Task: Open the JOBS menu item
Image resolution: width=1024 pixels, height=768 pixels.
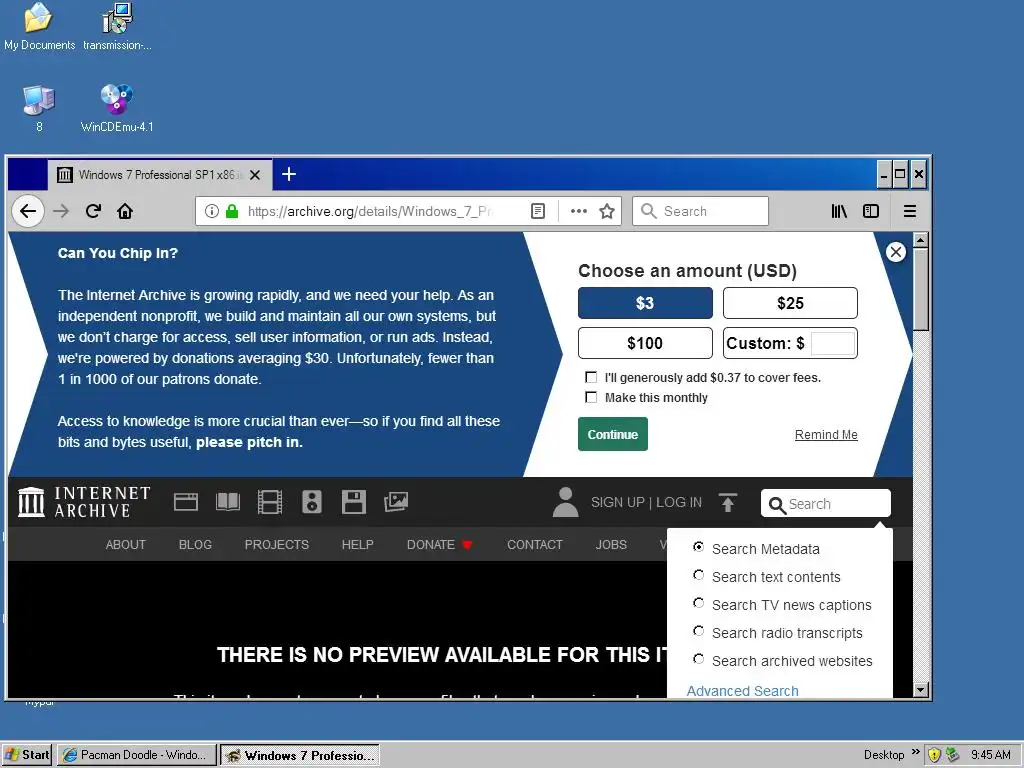Action: click(x=611, y=545)
